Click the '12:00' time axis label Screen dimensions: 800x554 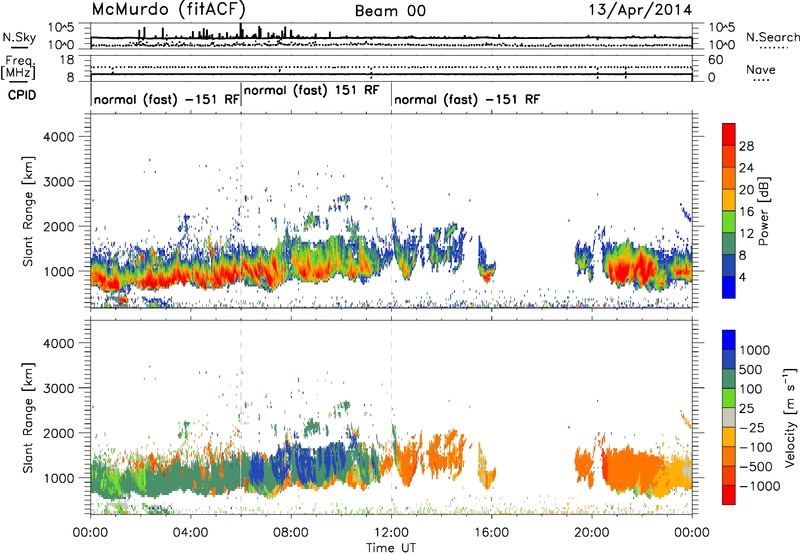(x=391, y=533)
